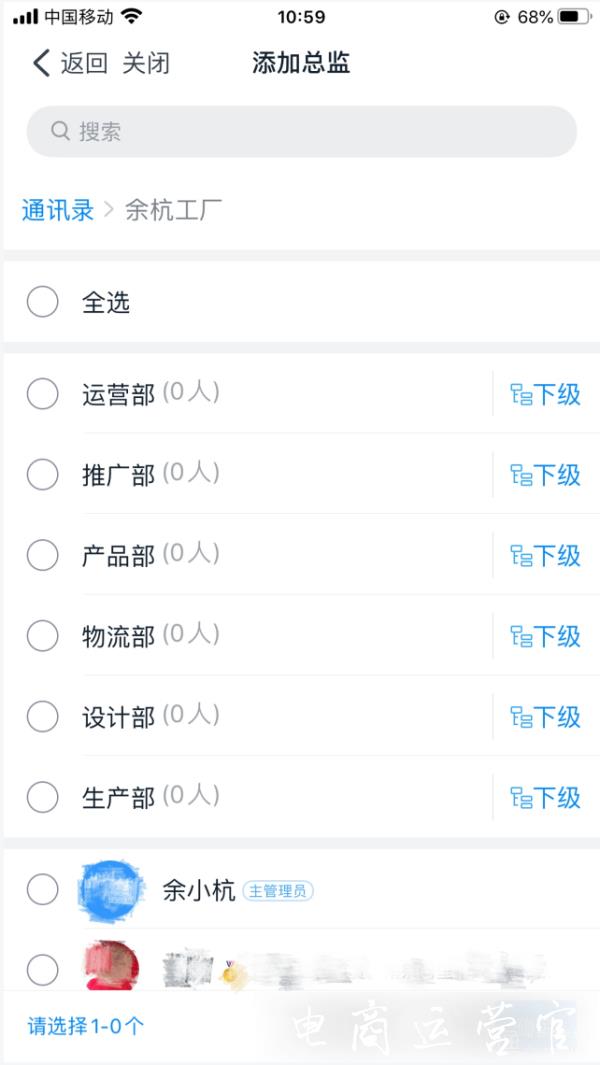Expand 生产部 sub-departments via 下级
This screenshot has width=600, height=1065.
pyautogui.click(x=546, y=797)
